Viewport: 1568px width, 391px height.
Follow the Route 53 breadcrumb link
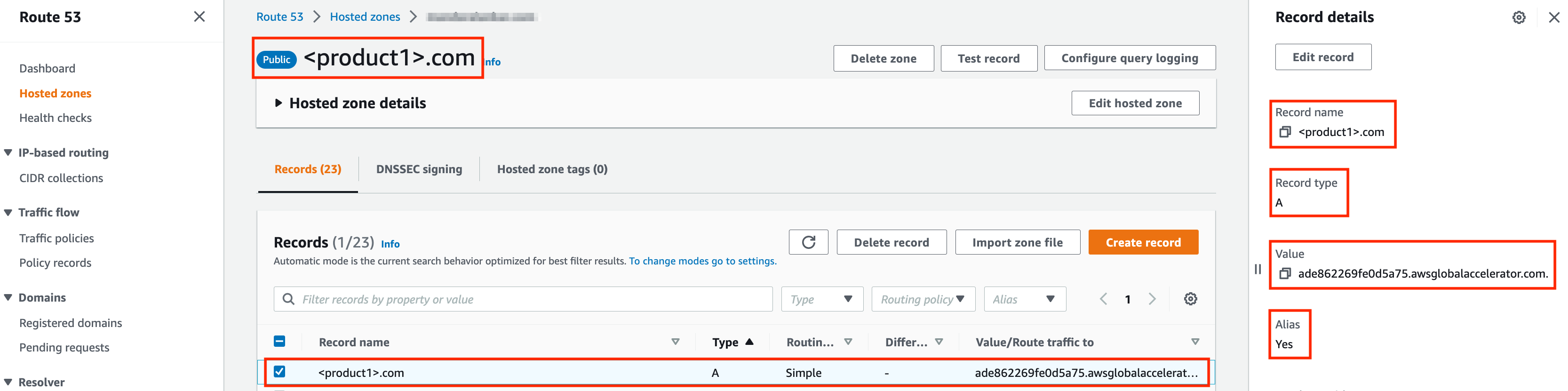(280, 17)
